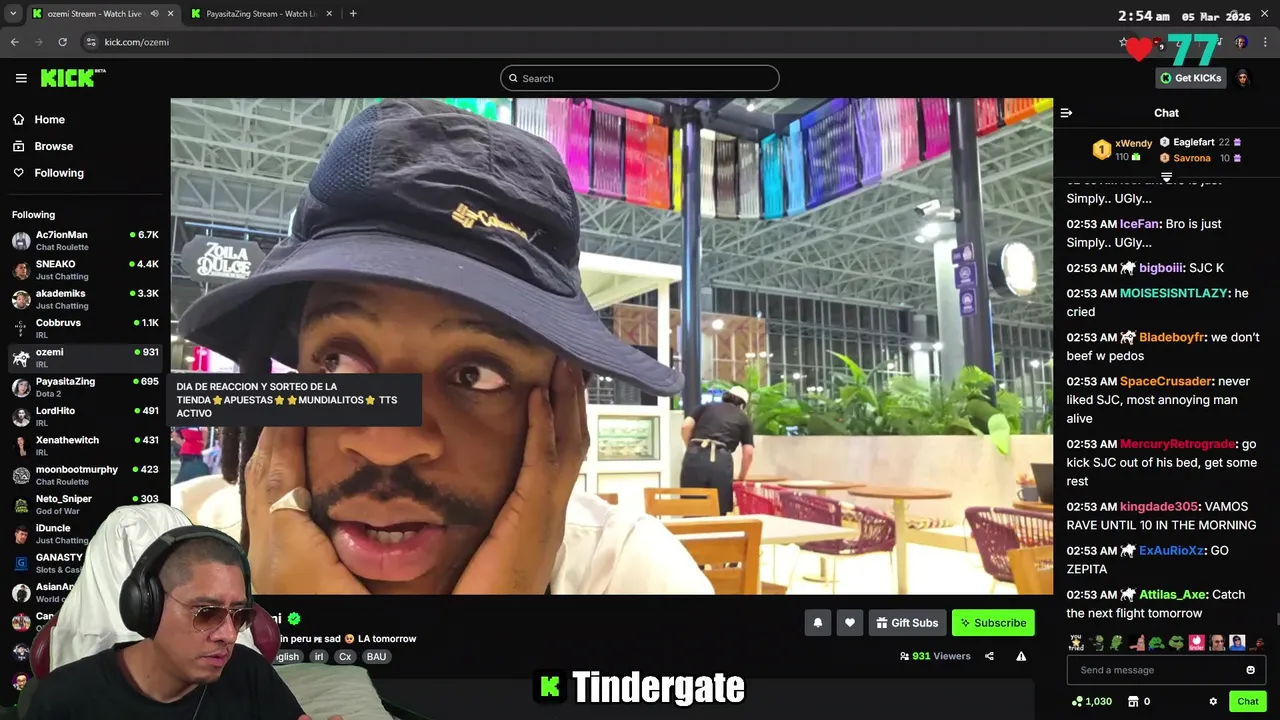Image resolution: width=1280 pixels, height=720 pixels.
Task: Open site information icon in address bar
Action: tap(91, 42)
